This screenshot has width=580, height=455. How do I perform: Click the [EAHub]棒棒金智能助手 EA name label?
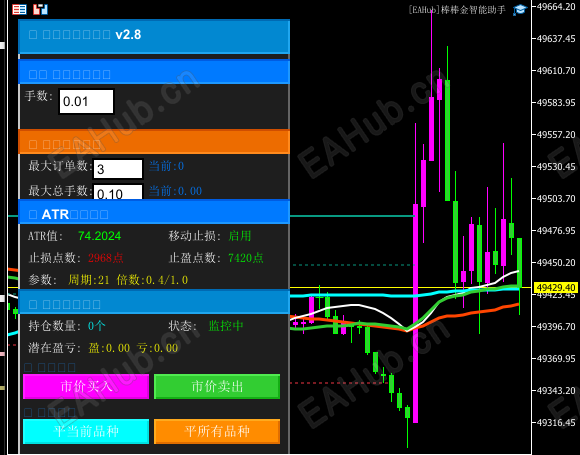click(457, 10)
